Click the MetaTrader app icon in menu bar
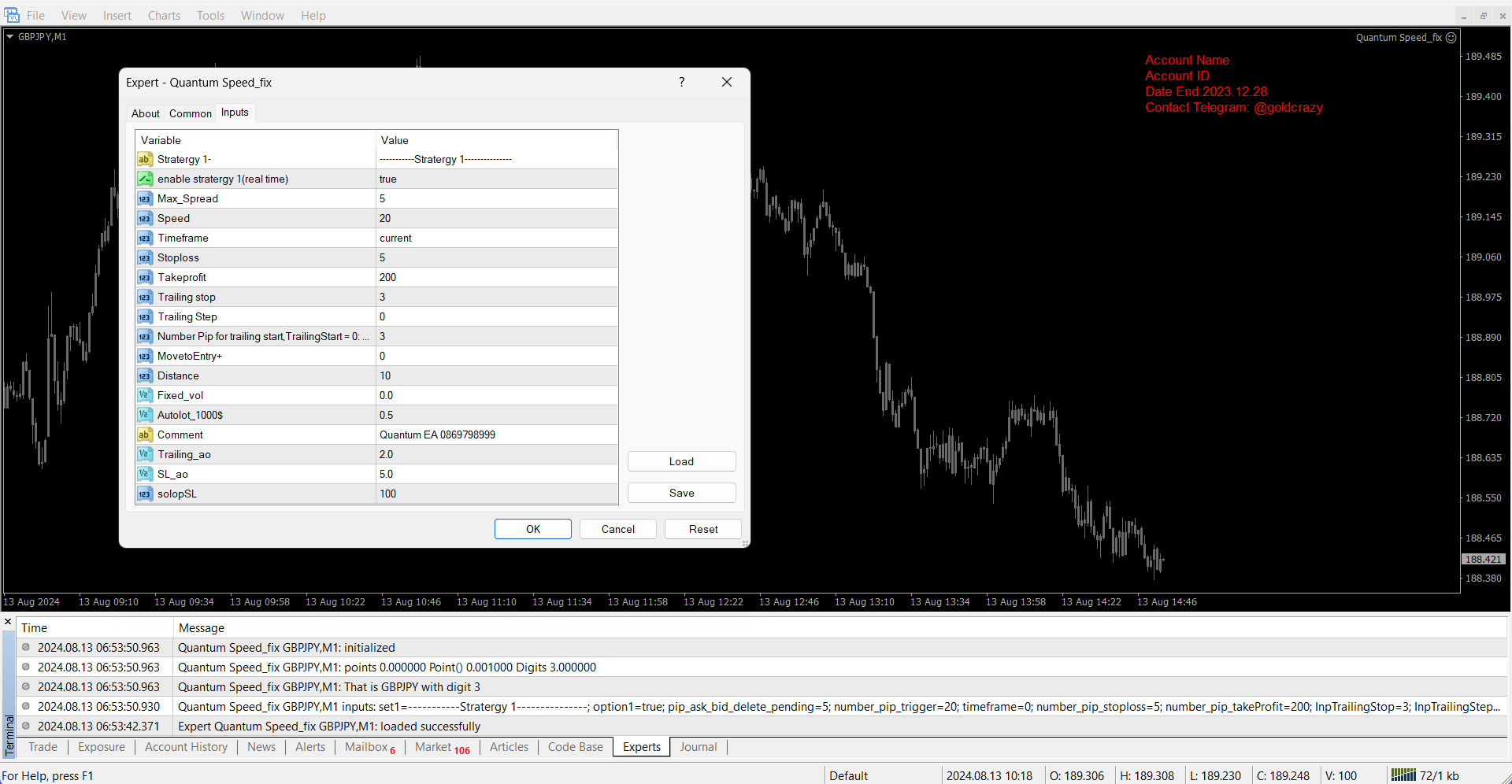The height and width of the screenshot is (784, 1512). [x=12, y=15]
